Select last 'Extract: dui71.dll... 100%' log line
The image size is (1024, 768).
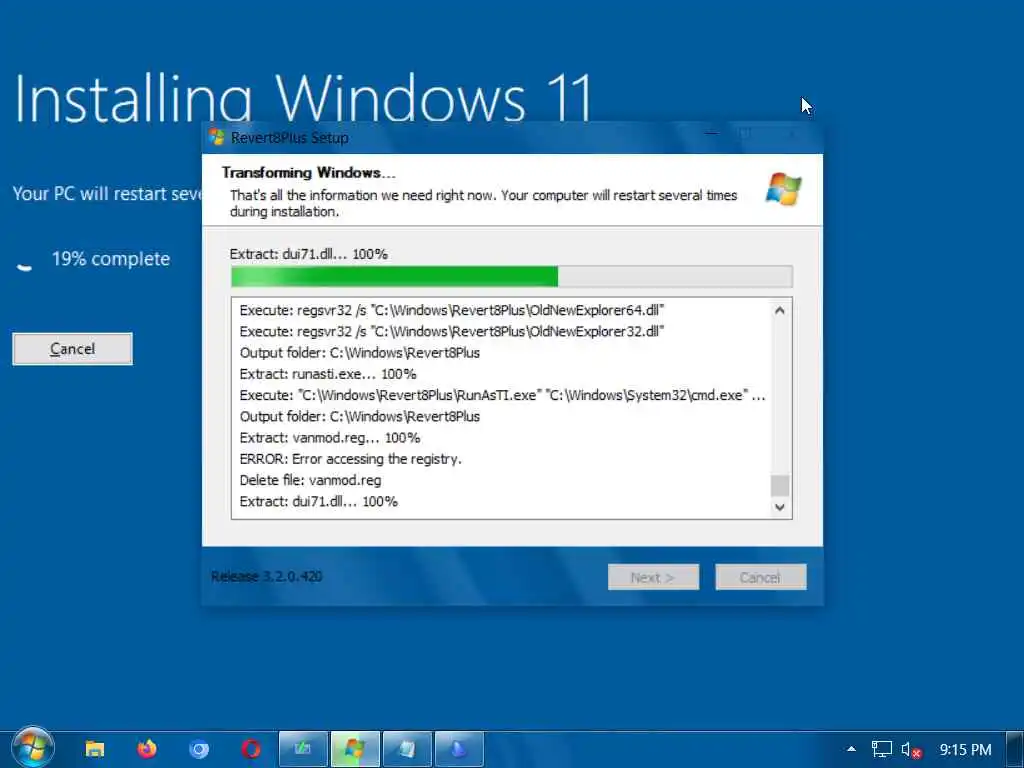point(319,502)
